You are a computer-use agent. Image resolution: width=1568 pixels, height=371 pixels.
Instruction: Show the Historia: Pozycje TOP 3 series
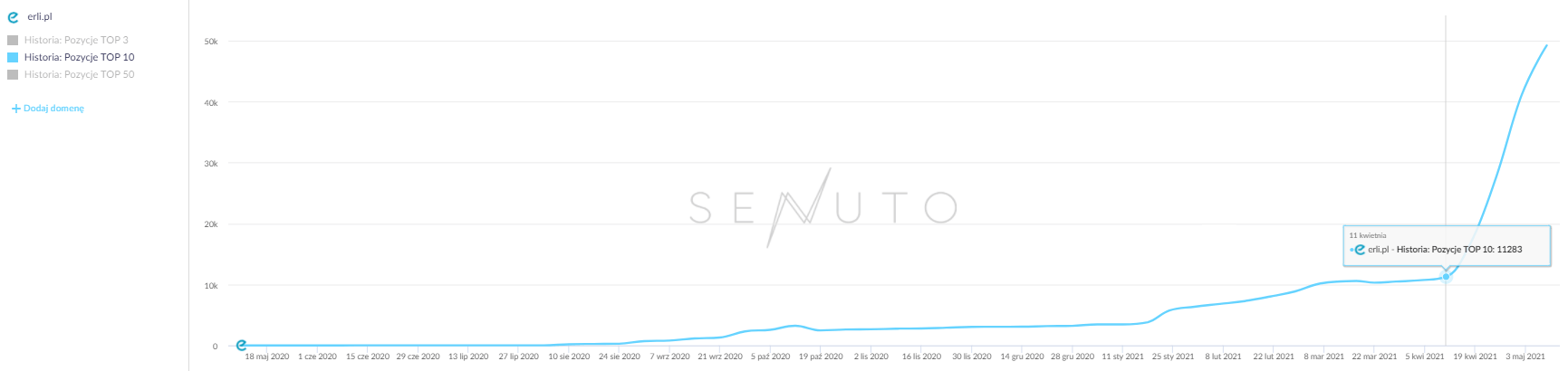(76, 40)
